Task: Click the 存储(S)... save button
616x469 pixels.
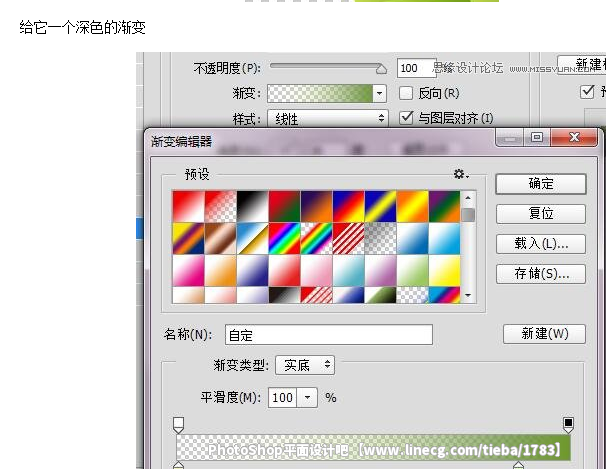Action: click(541, 274)
